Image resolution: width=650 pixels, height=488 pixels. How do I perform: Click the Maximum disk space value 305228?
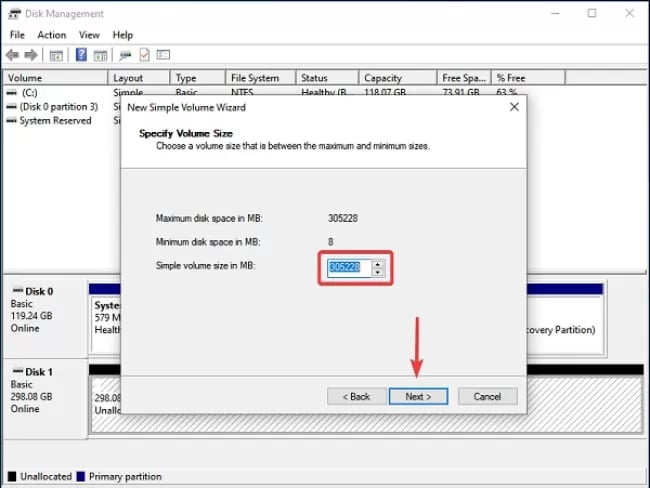[x=343, y=218]
